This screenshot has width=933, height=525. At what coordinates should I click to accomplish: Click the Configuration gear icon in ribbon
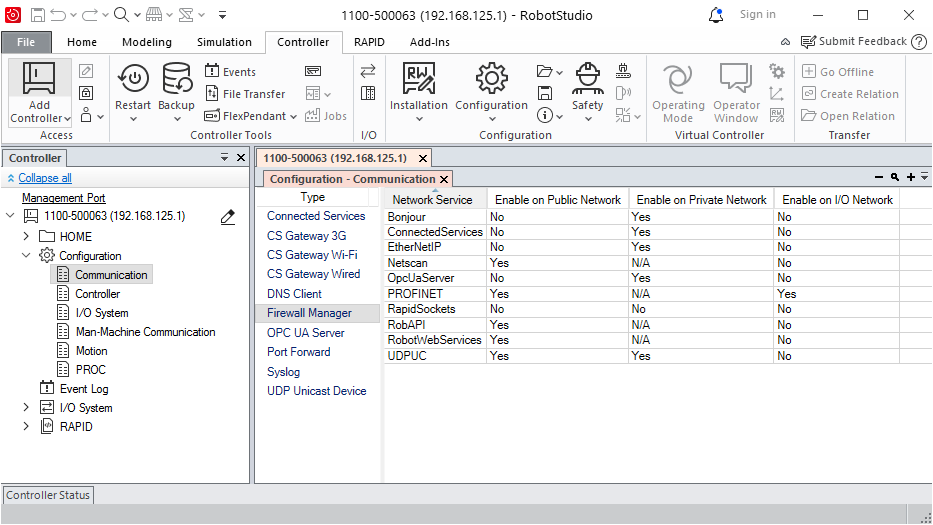[x=491, y=79]
